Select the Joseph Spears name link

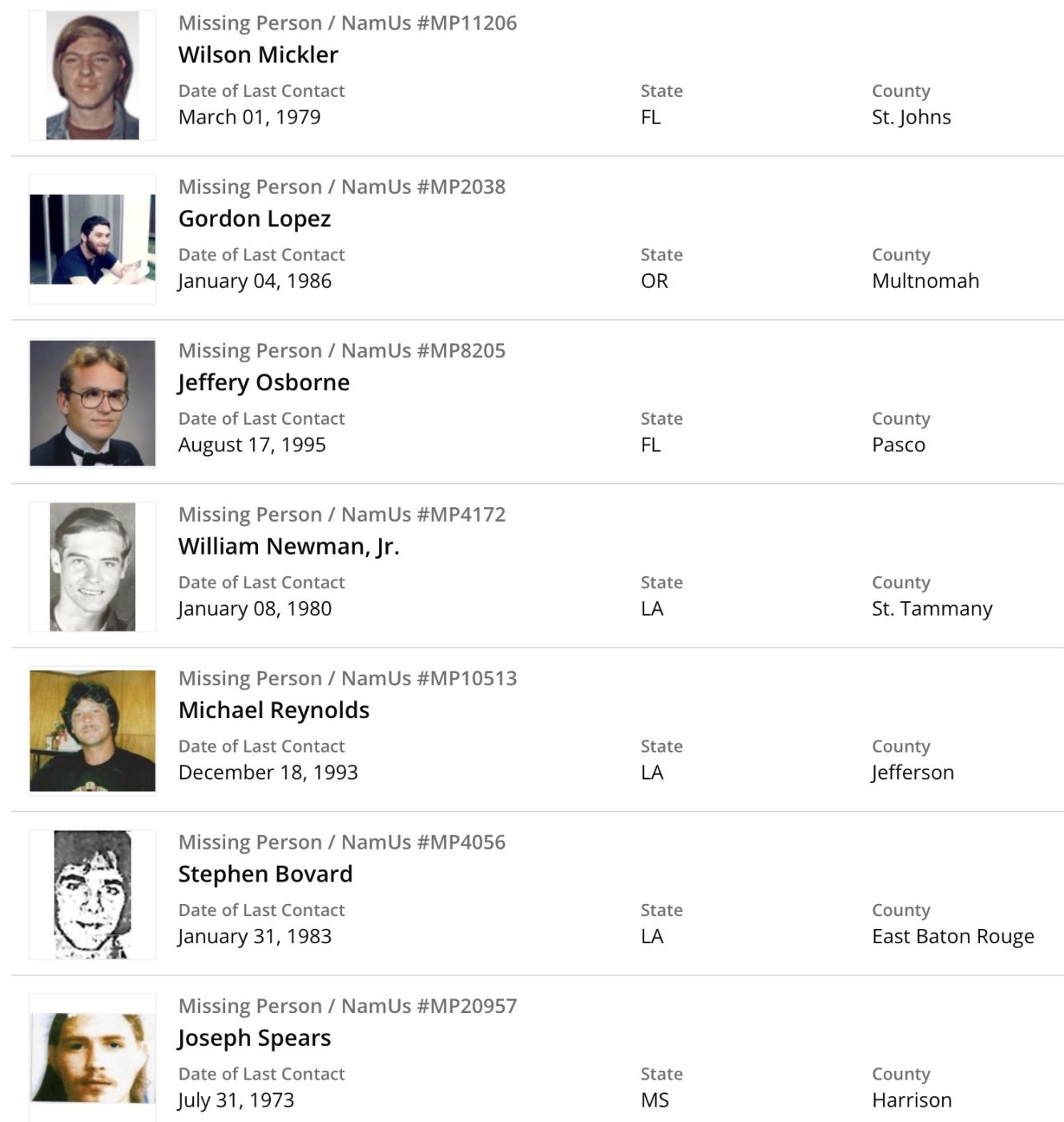click(x=254, y=1038)
